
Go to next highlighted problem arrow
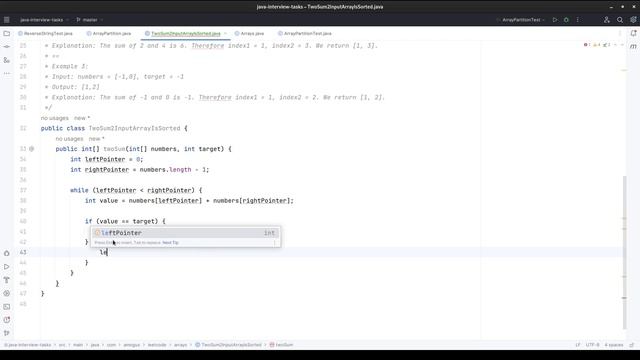[x=622, y=44]
